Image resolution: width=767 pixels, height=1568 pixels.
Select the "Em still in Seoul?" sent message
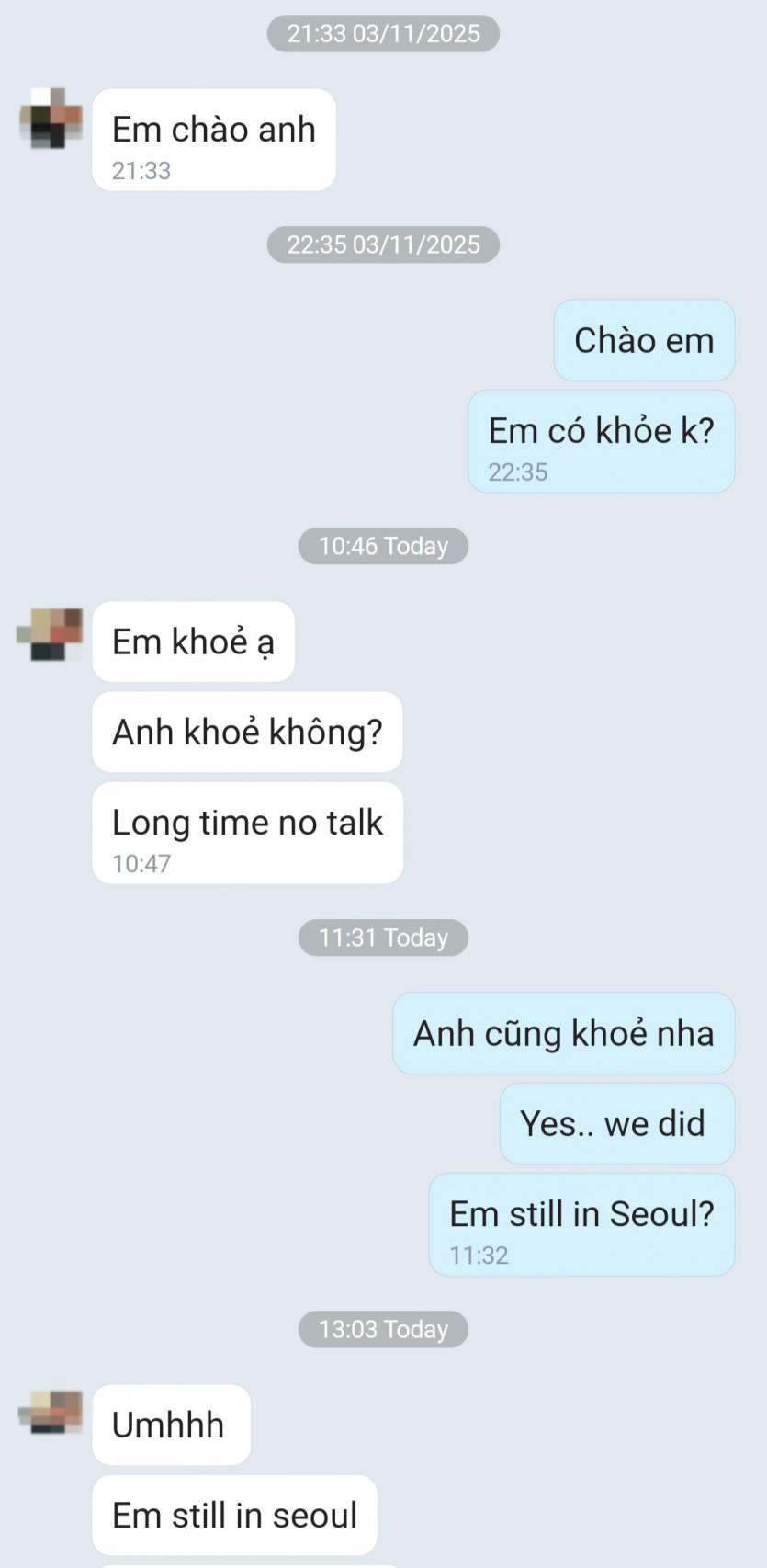pos(582,1224)
